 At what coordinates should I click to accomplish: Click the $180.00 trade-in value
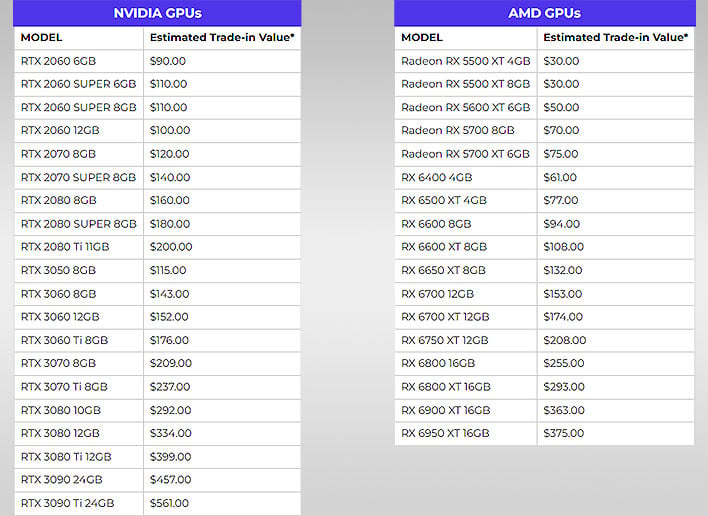coord(170,224)
